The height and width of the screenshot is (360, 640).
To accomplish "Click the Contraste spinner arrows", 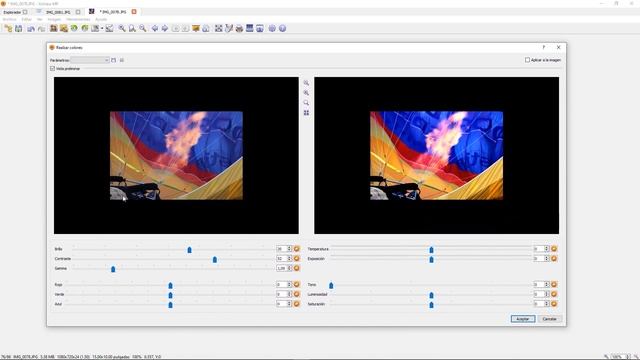I will tap(289, 258).
